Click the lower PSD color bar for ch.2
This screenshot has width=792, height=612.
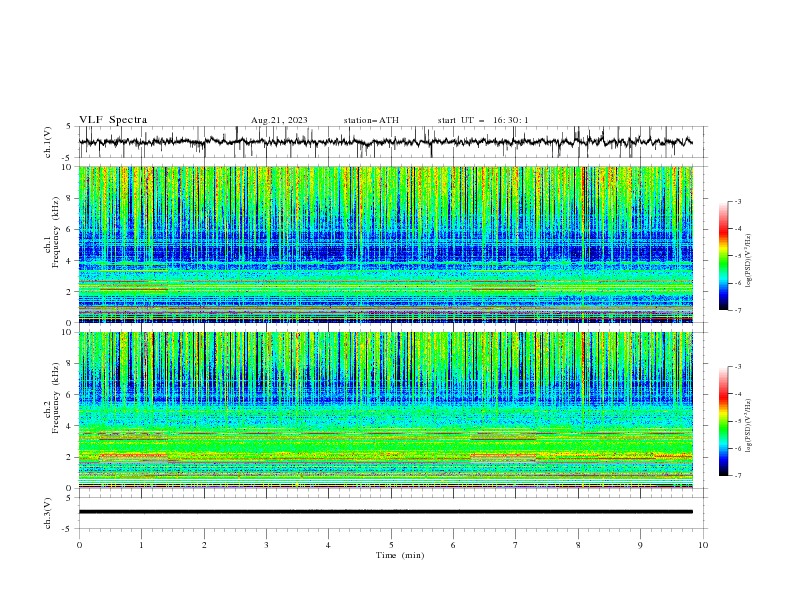724,421
